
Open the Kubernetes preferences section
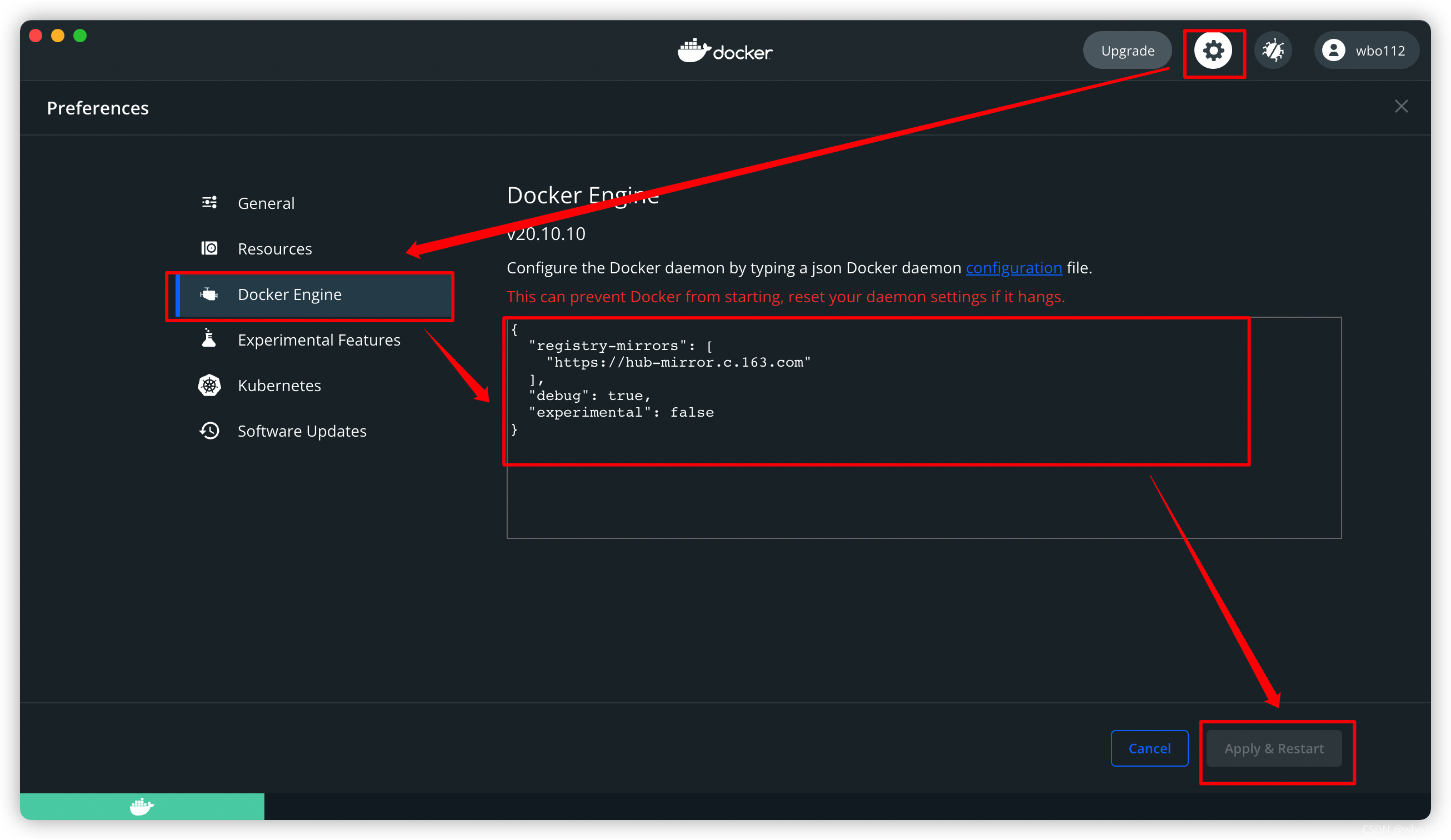[314, 385]
